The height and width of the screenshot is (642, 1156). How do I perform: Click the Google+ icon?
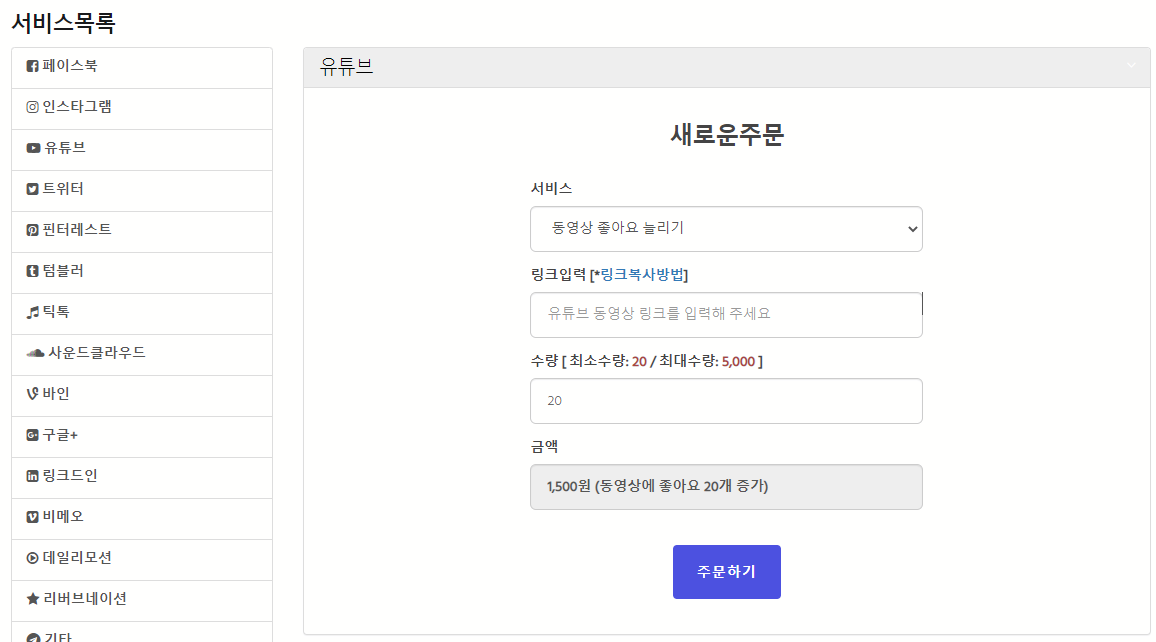32,435
